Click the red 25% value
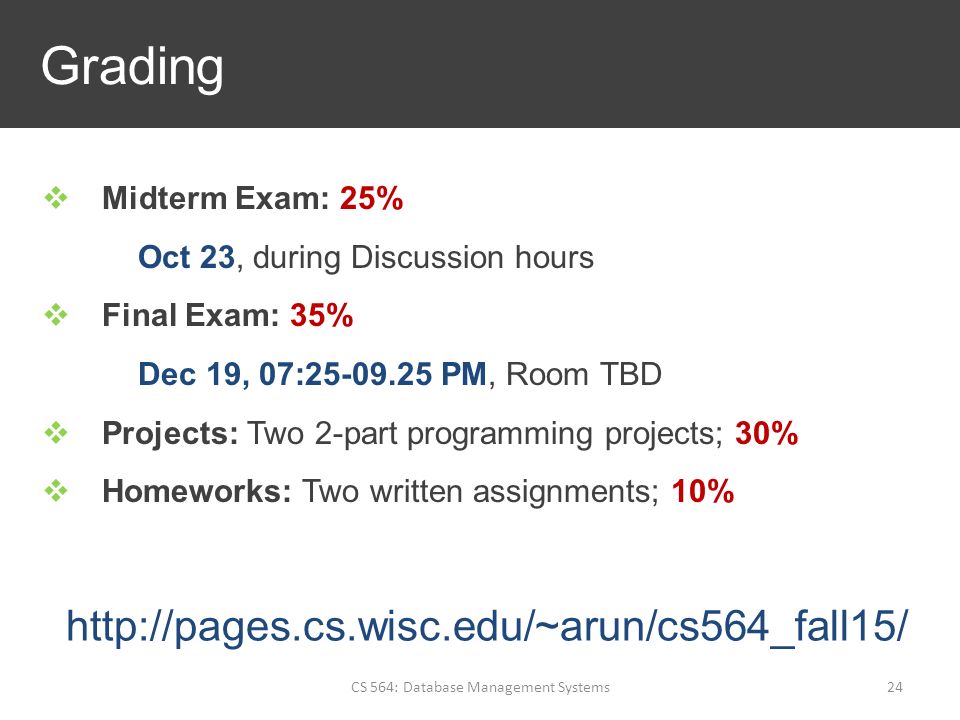960x720 pixels. coord(372,198)
